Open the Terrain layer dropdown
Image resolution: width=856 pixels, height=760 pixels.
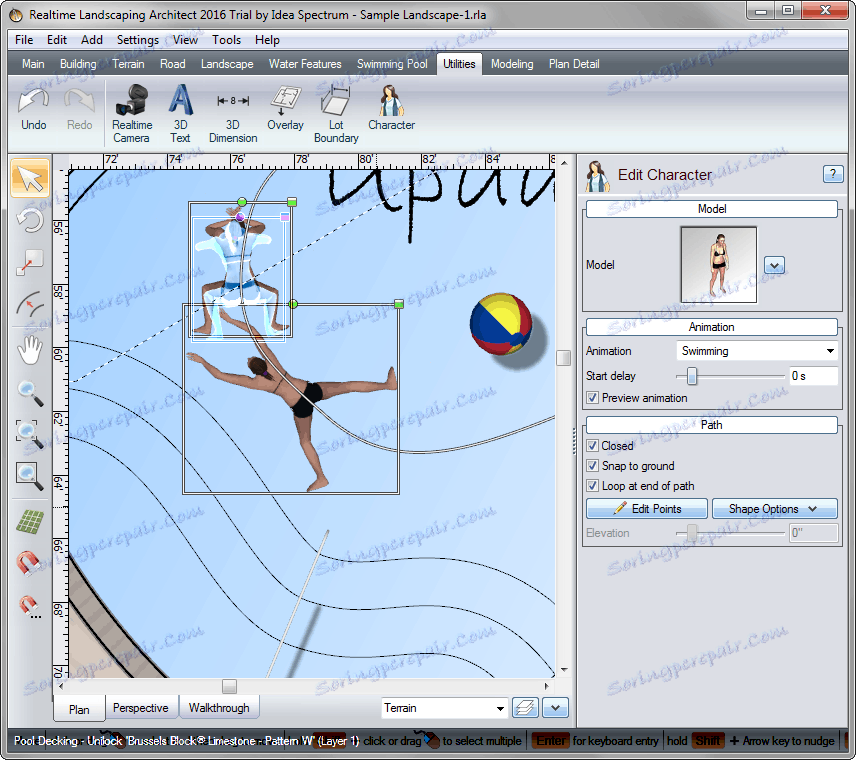pos(444,708)
